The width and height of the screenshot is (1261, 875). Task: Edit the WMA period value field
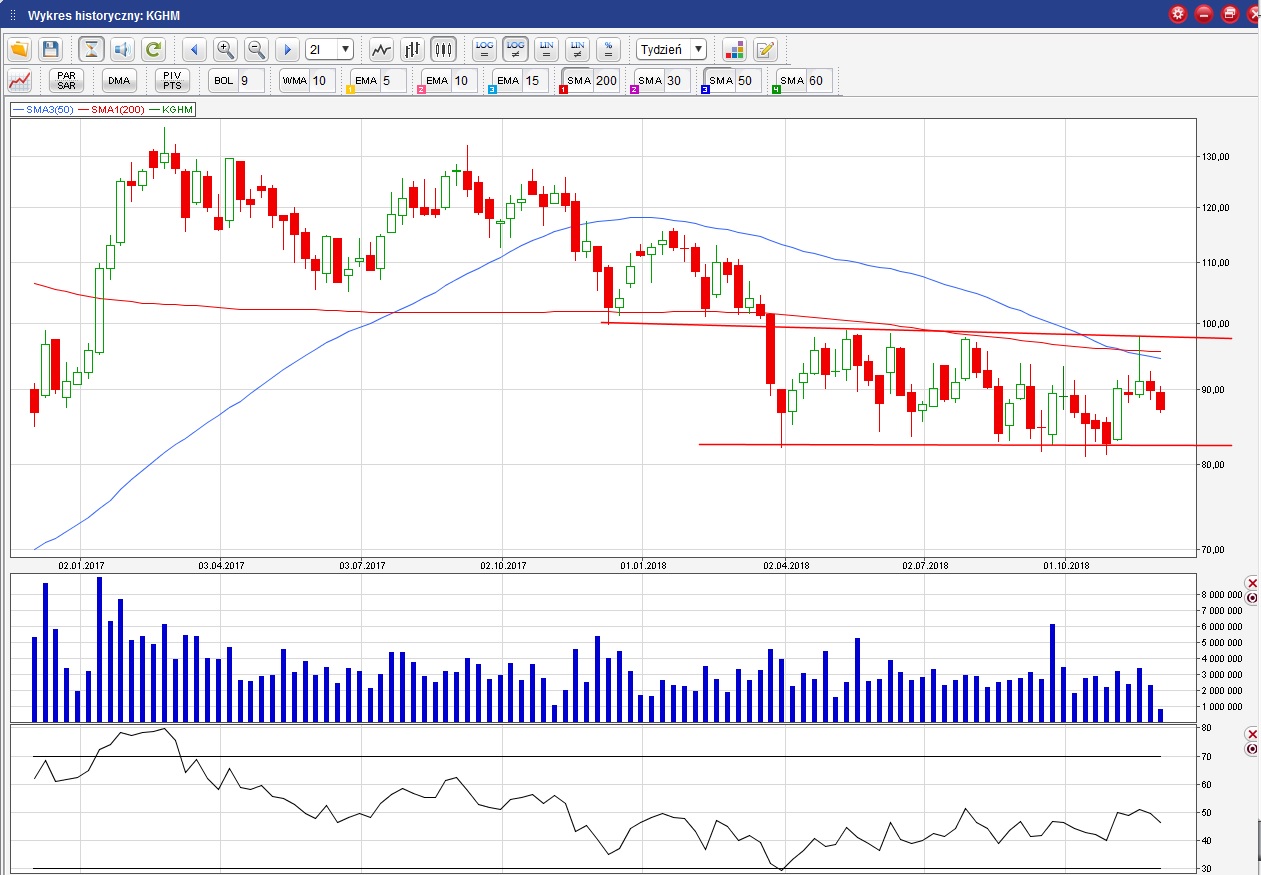pos(320,81)
